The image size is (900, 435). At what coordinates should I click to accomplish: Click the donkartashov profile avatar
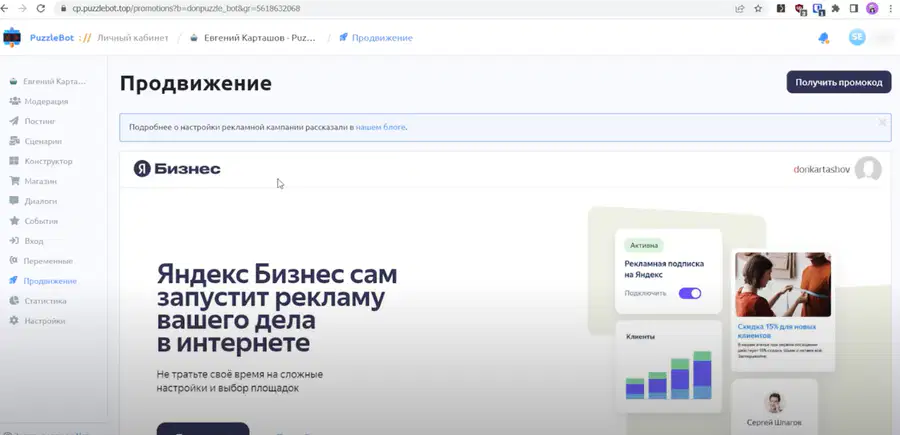(x=868, y=169)
